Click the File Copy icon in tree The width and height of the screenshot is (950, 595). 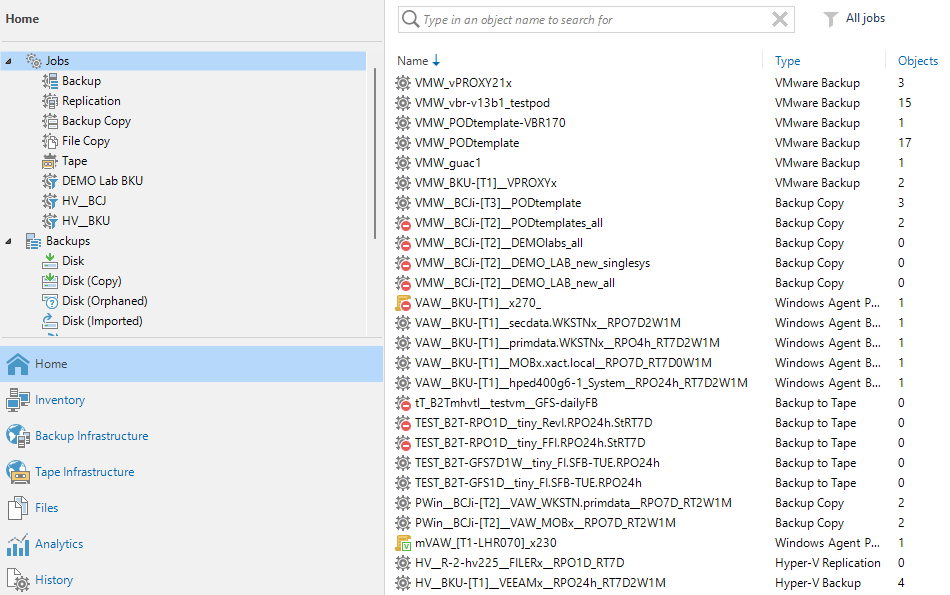tap(51, 141)
